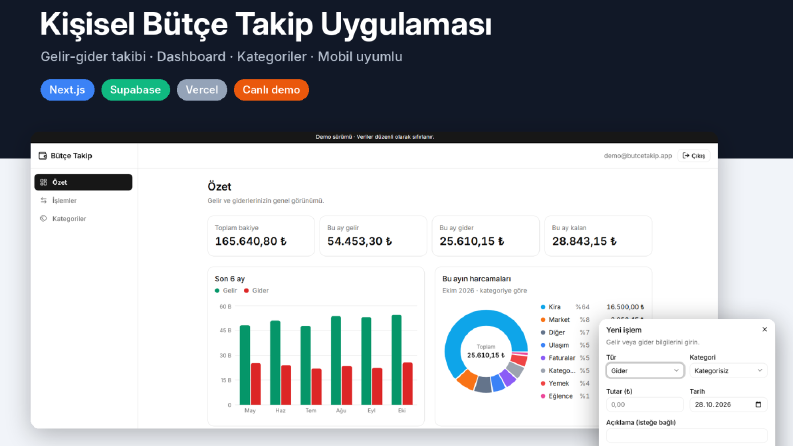Image resolution: width=793 pixels, height=446 pixels.
Task: Click the demo sürümü banner text
Action: pyautogui.click(x=375, y=137)
